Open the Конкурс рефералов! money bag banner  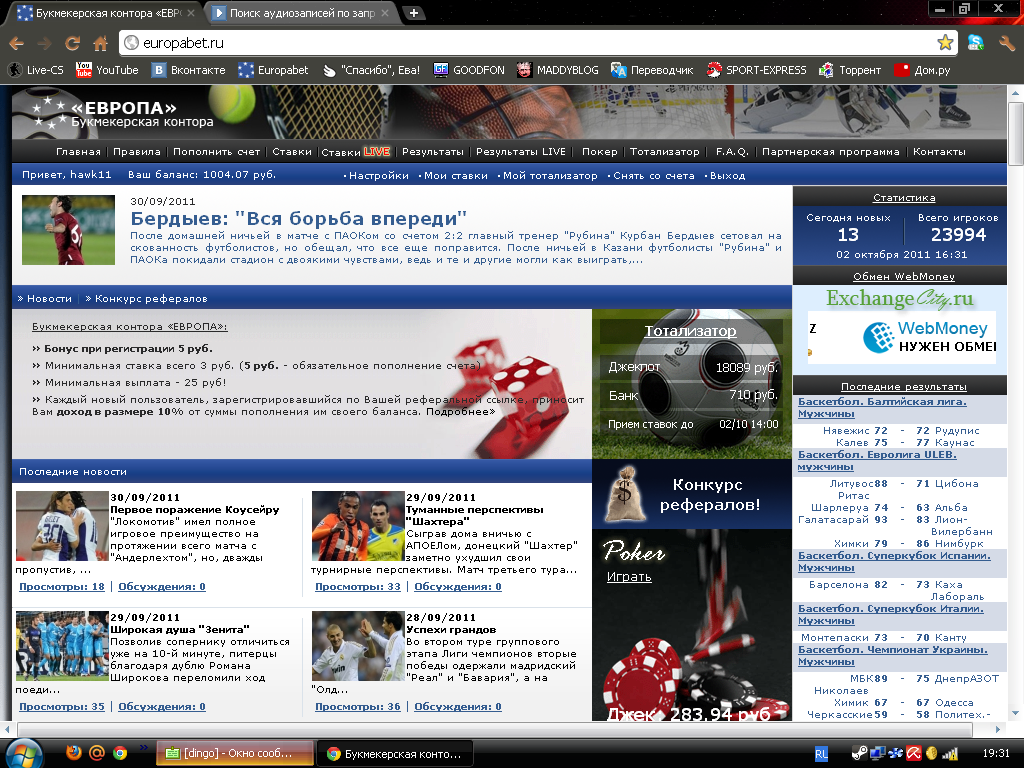692,494
